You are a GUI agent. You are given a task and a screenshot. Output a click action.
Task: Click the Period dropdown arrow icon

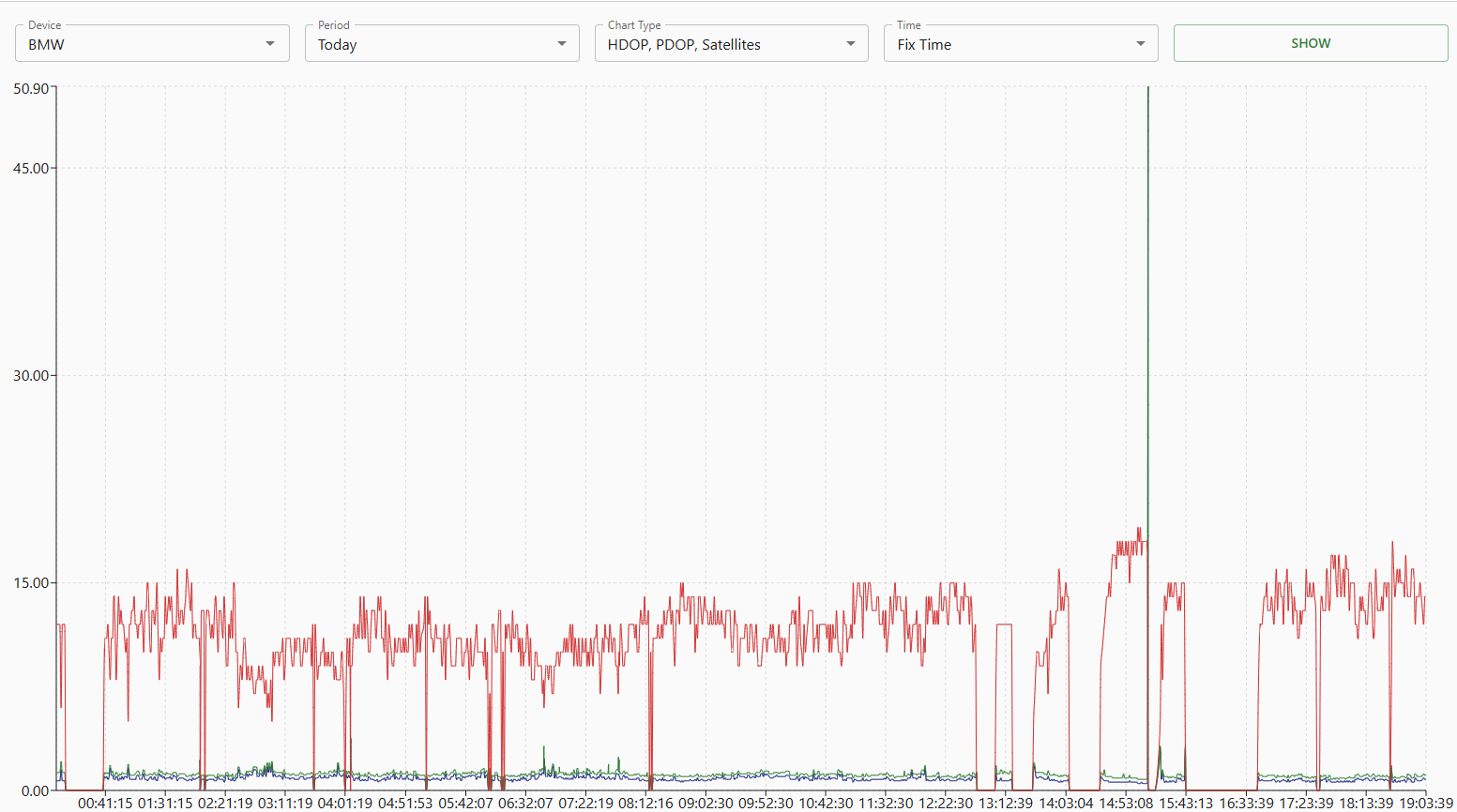click(561, 44)
